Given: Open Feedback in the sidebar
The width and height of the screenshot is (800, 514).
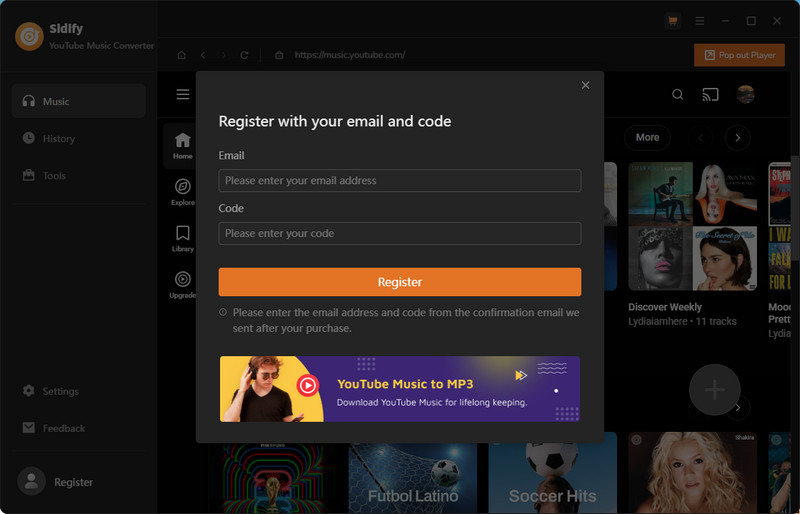Looking at the screenshot, I should click(x=79, y=428).
